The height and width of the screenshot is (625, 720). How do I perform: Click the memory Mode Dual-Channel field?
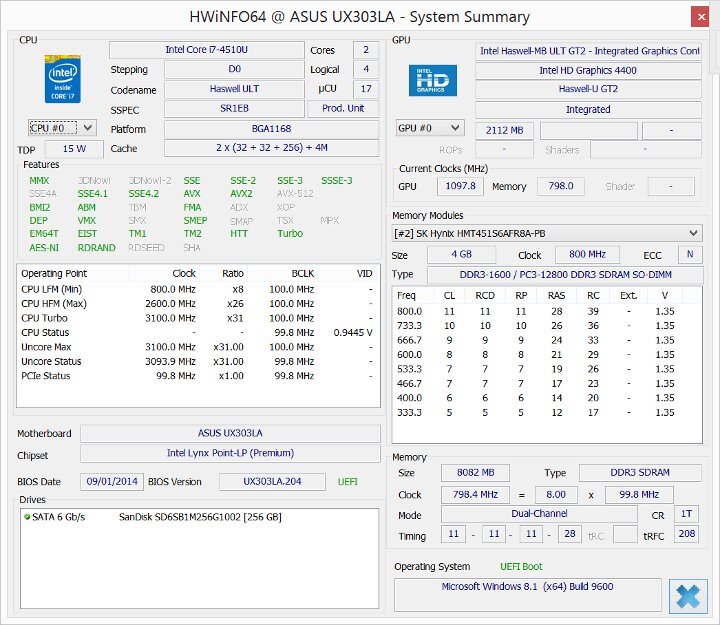point(539,514)
